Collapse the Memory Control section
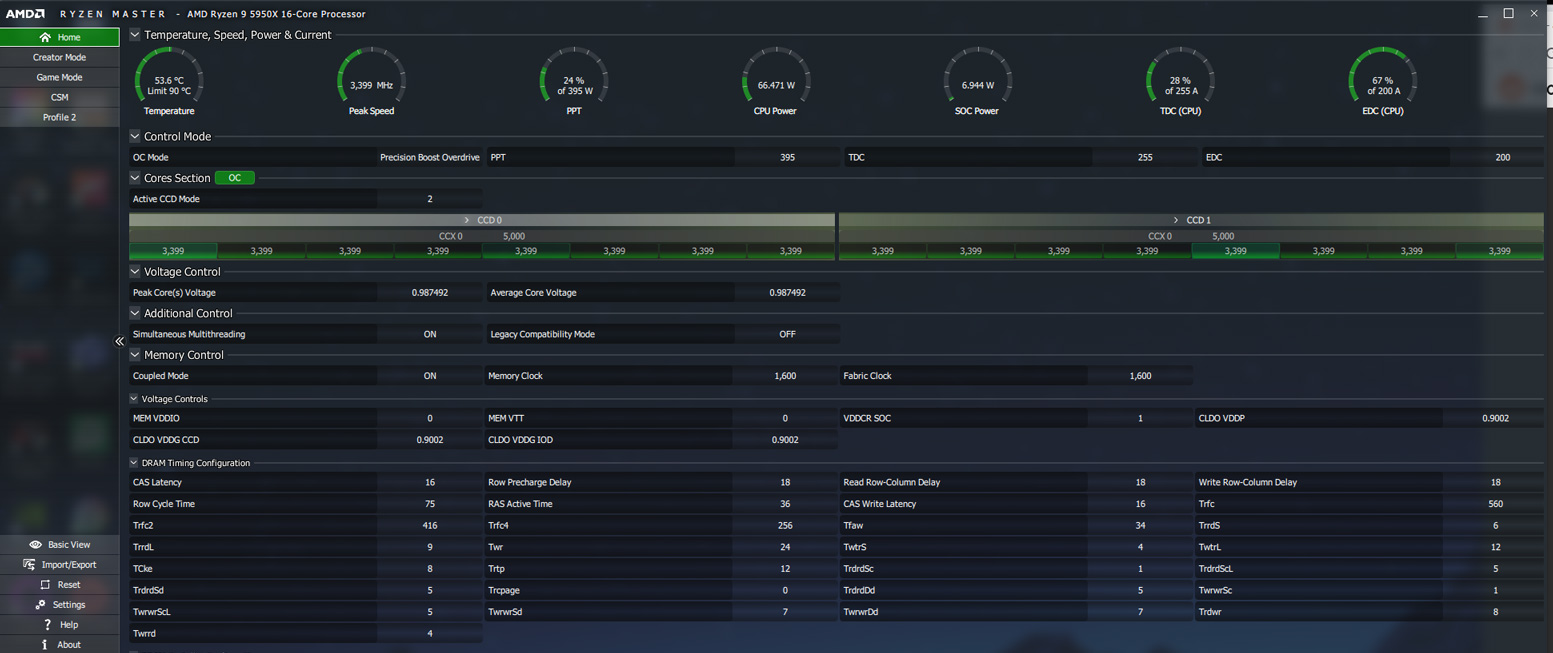The height and width of the screenshot is (653, 1553). click(135, 355)
